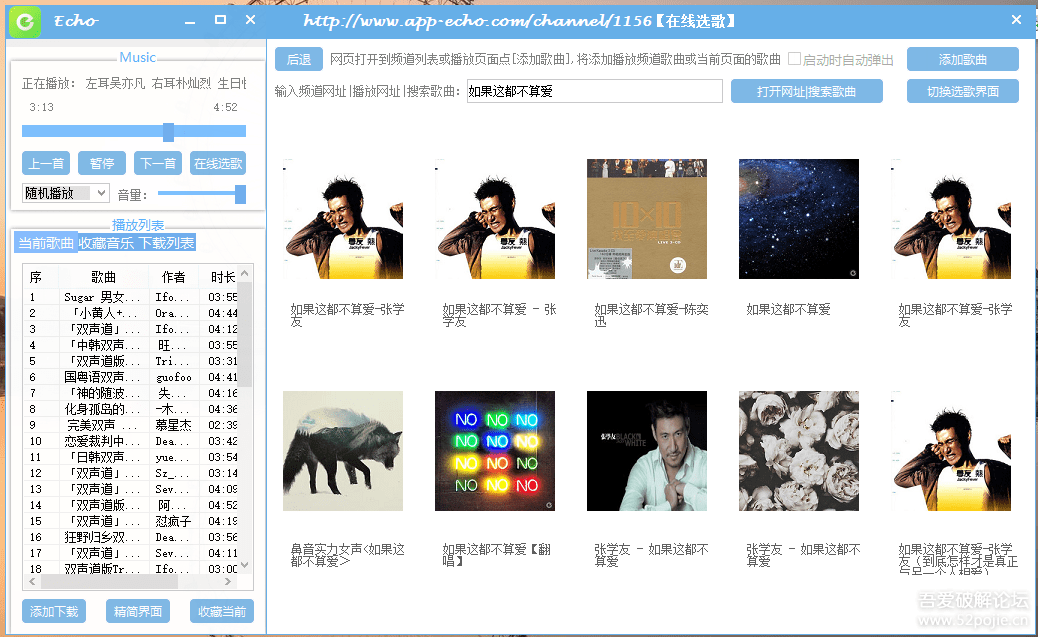Switch to compact view with 精简界面

tap(138, 611)
